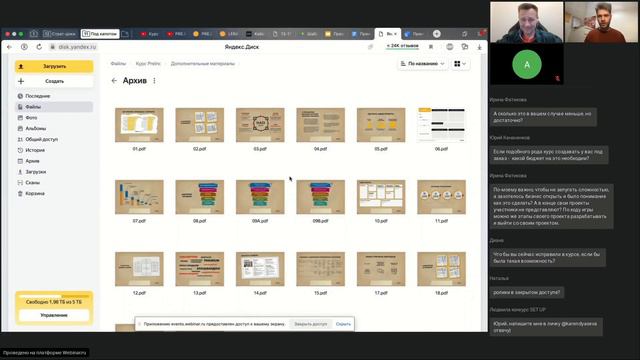
Task: Click the bookmark icon in browser toolbar
Action: (x=431, y=47)
